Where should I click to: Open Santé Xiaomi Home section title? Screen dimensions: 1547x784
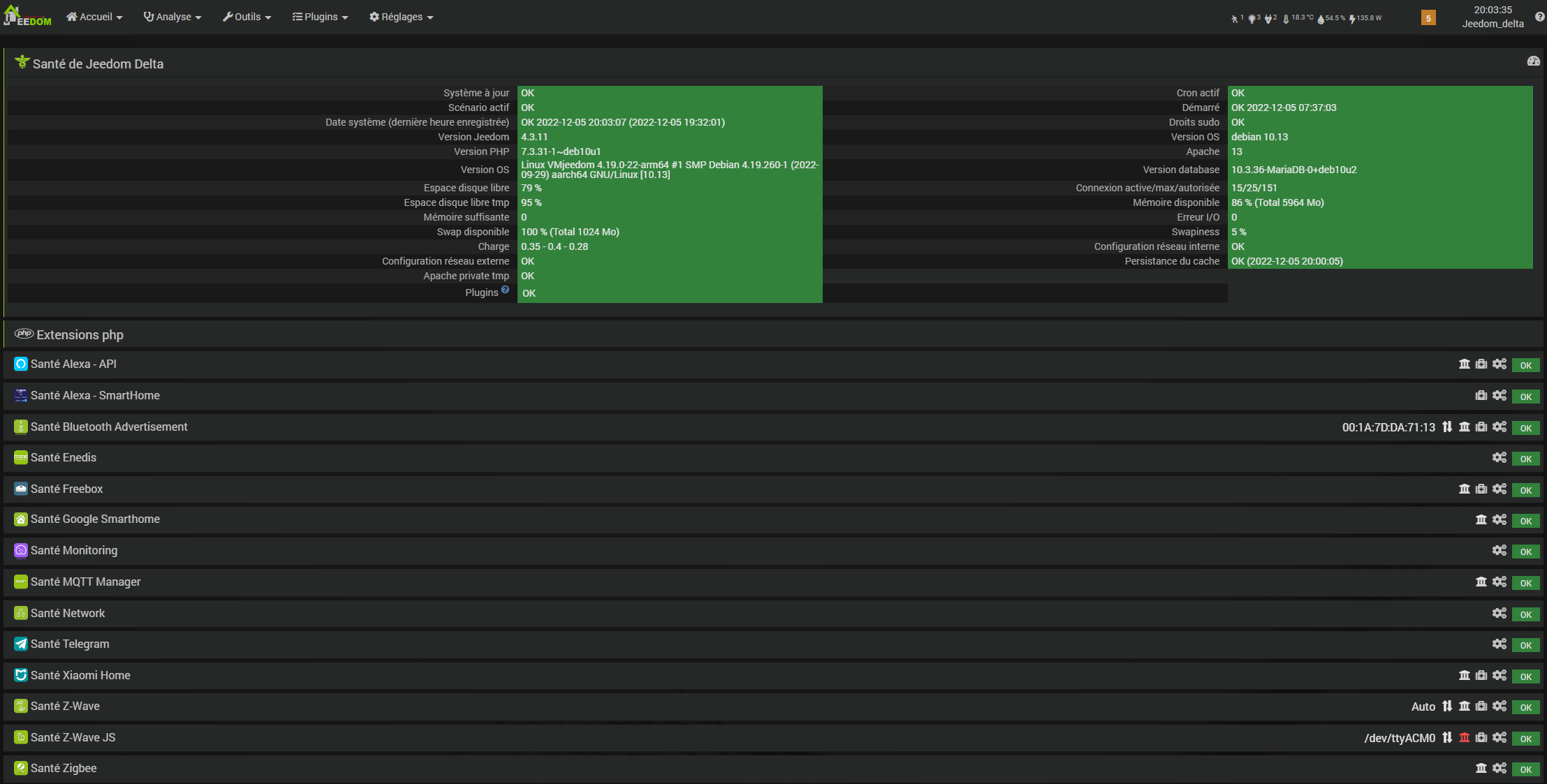[x=80, y=675]
